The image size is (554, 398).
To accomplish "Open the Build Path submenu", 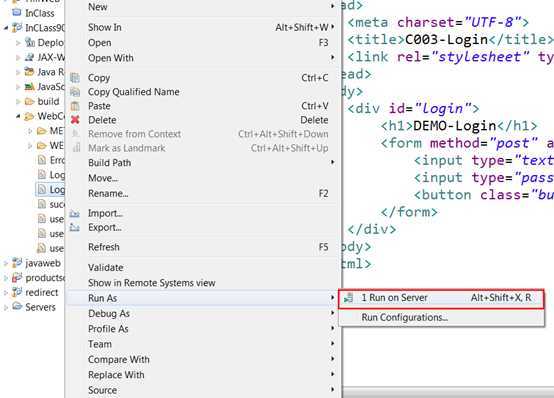I will [203, 163].
